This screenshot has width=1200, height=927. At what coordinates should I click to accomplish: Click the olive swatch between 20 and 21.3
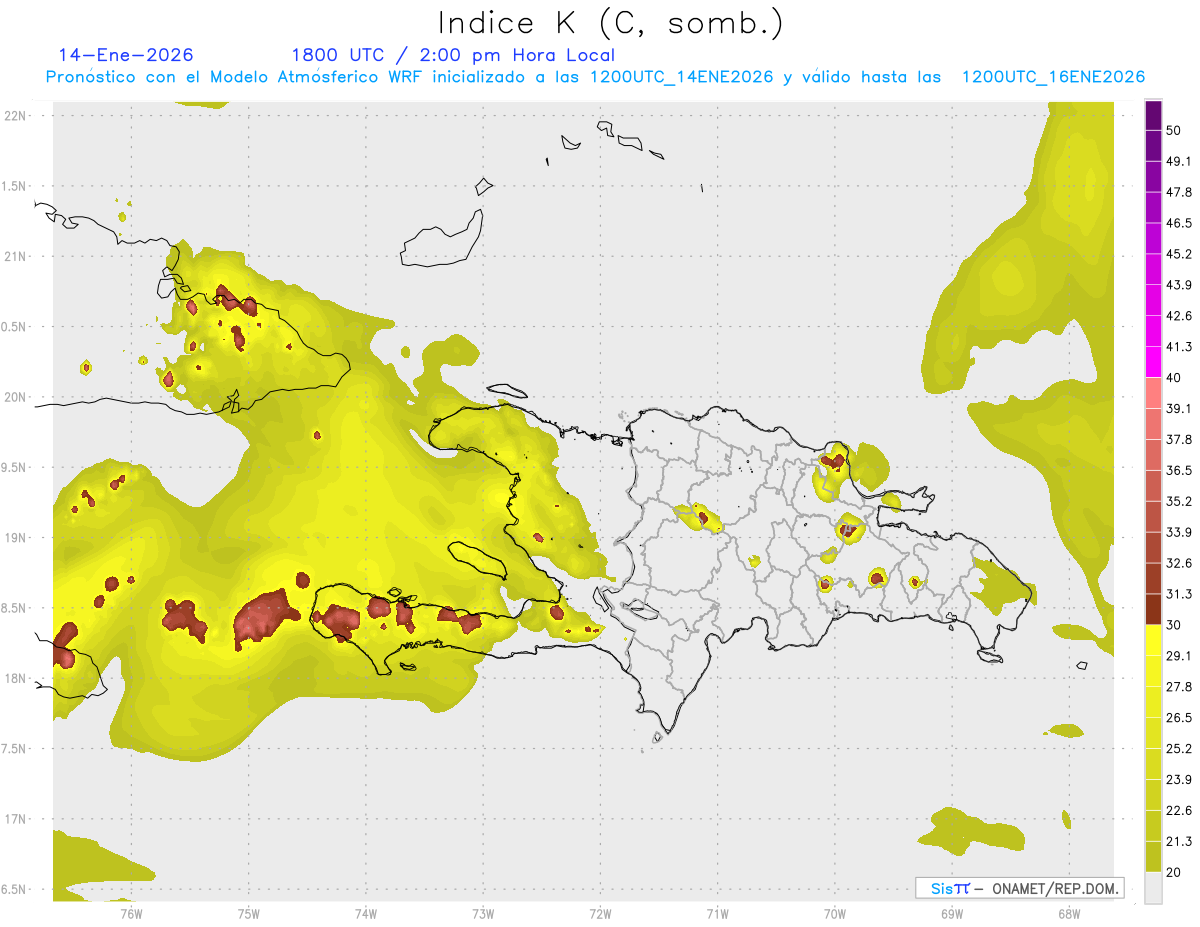pyautogui.click(x=1153, y=857)
